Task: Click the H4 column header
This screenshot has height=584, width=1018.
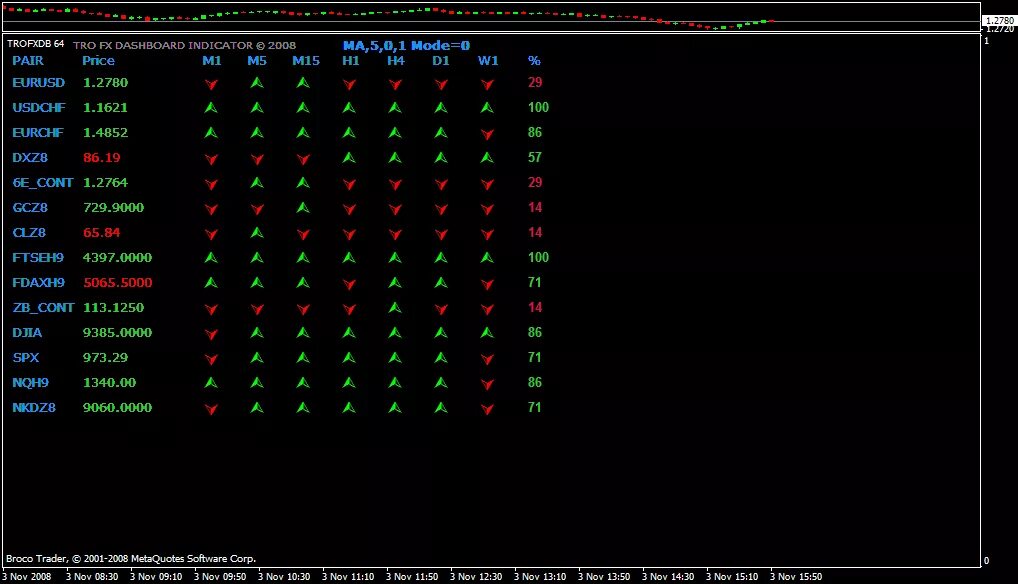Action: point(395,60)
